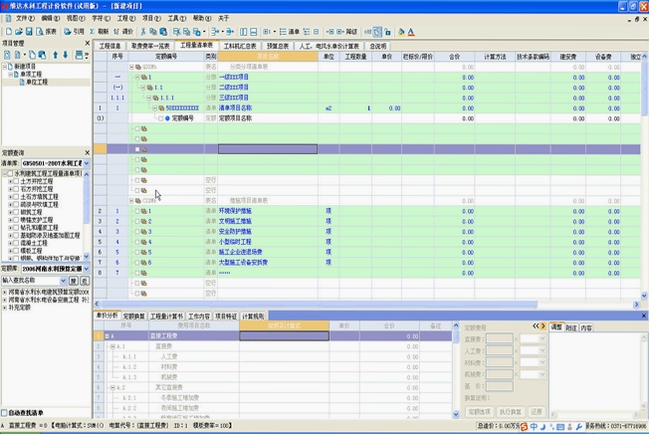Click the 调价 price adjust button
649x434 pixels.
(x=123, y=31)
